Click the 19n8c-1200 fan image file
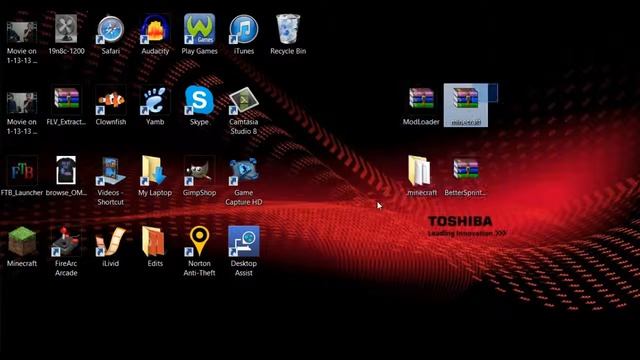Viewport: 640px width, 360px height. (66, 29)
